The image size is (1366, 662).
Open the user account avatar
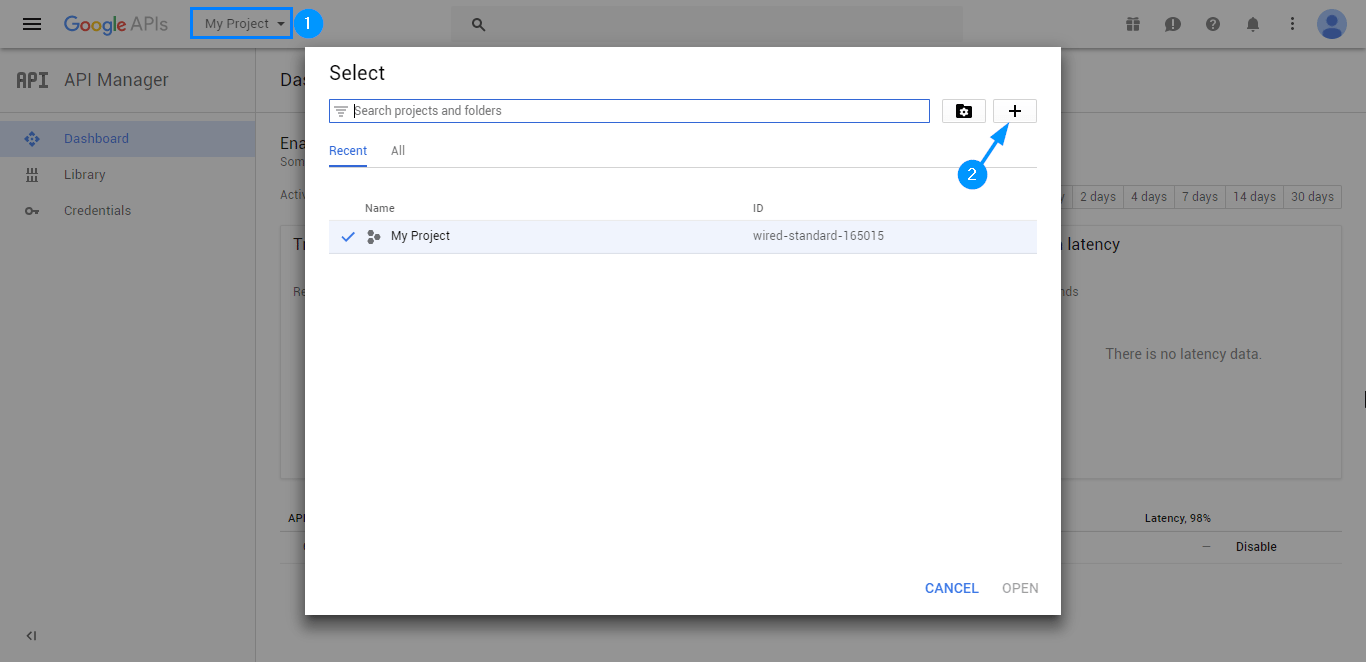click(x=1332, y=24)
